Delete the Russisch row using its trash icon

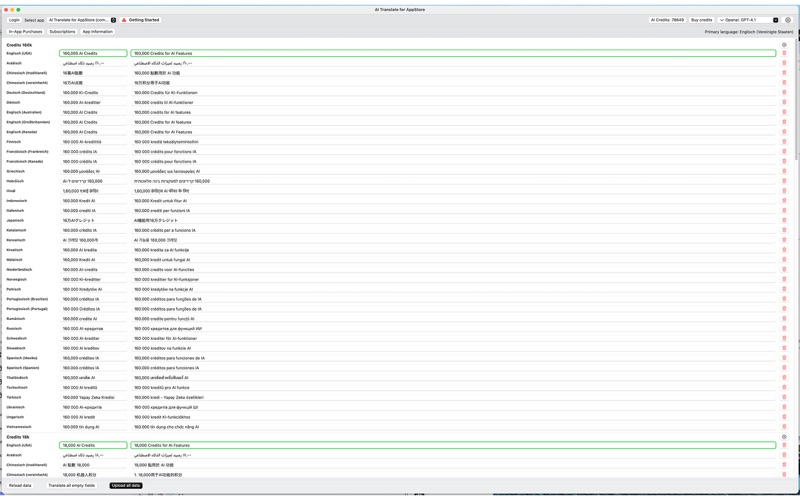click(784, 328)
